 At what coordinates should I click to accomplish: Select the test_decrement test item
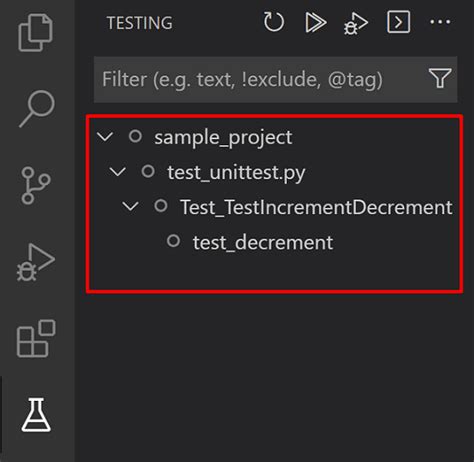[263, 242]
